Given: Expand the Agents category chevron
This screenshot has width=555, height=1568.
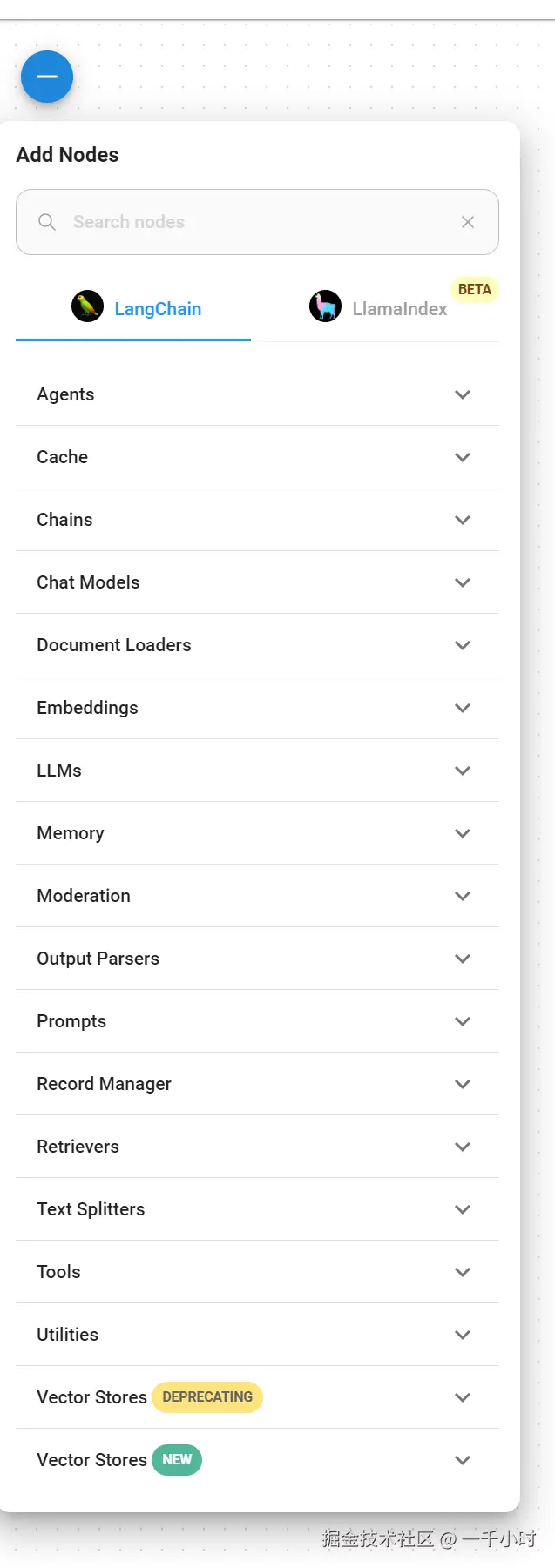Looking at the screenshot, I should (463, 394).
